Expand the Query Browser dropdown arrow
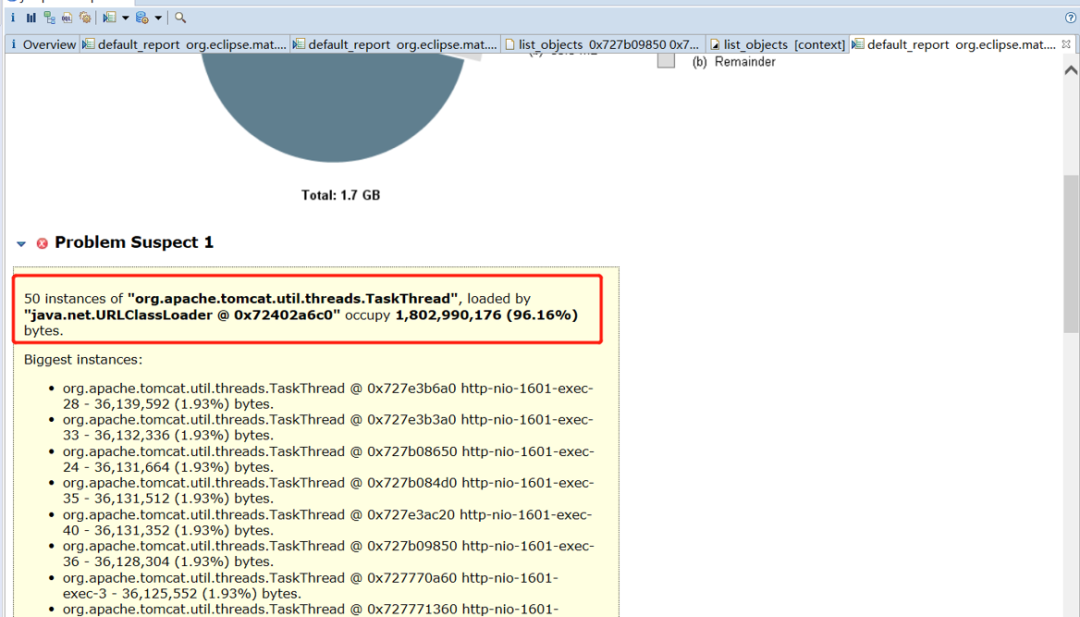The width and height of the screenshot is (1080, 617). click(x=158, y=18)
